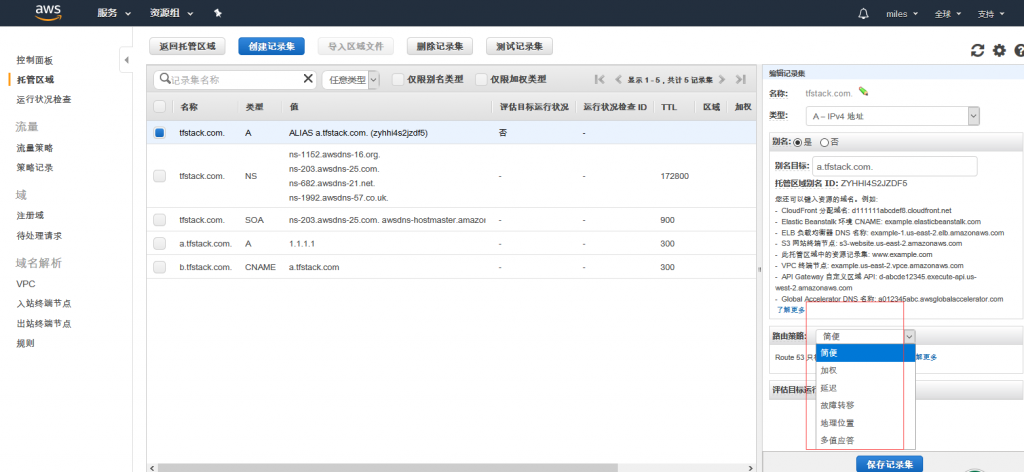Open 入站终端节点 in sidebar
This screenshot has height=472, width=1024.
coord(44,304)
